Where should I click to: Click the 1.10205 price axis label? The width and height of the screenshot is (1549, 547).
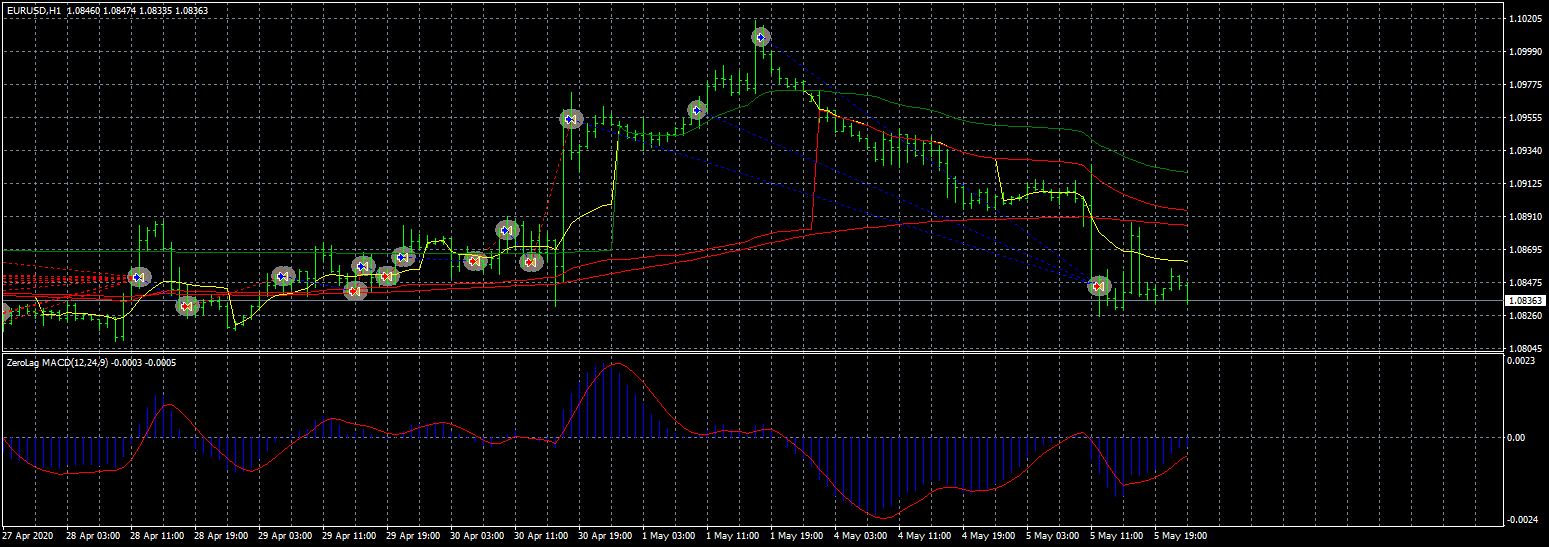point(1525,19)
